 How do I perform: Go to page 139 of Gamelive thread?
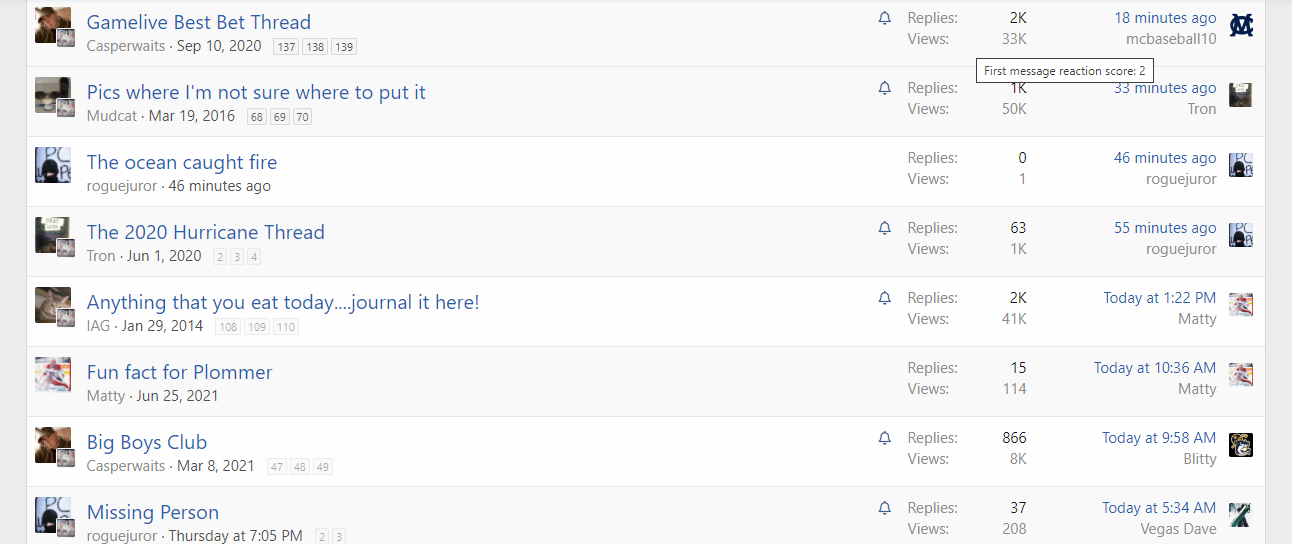[x=344, y=47]
